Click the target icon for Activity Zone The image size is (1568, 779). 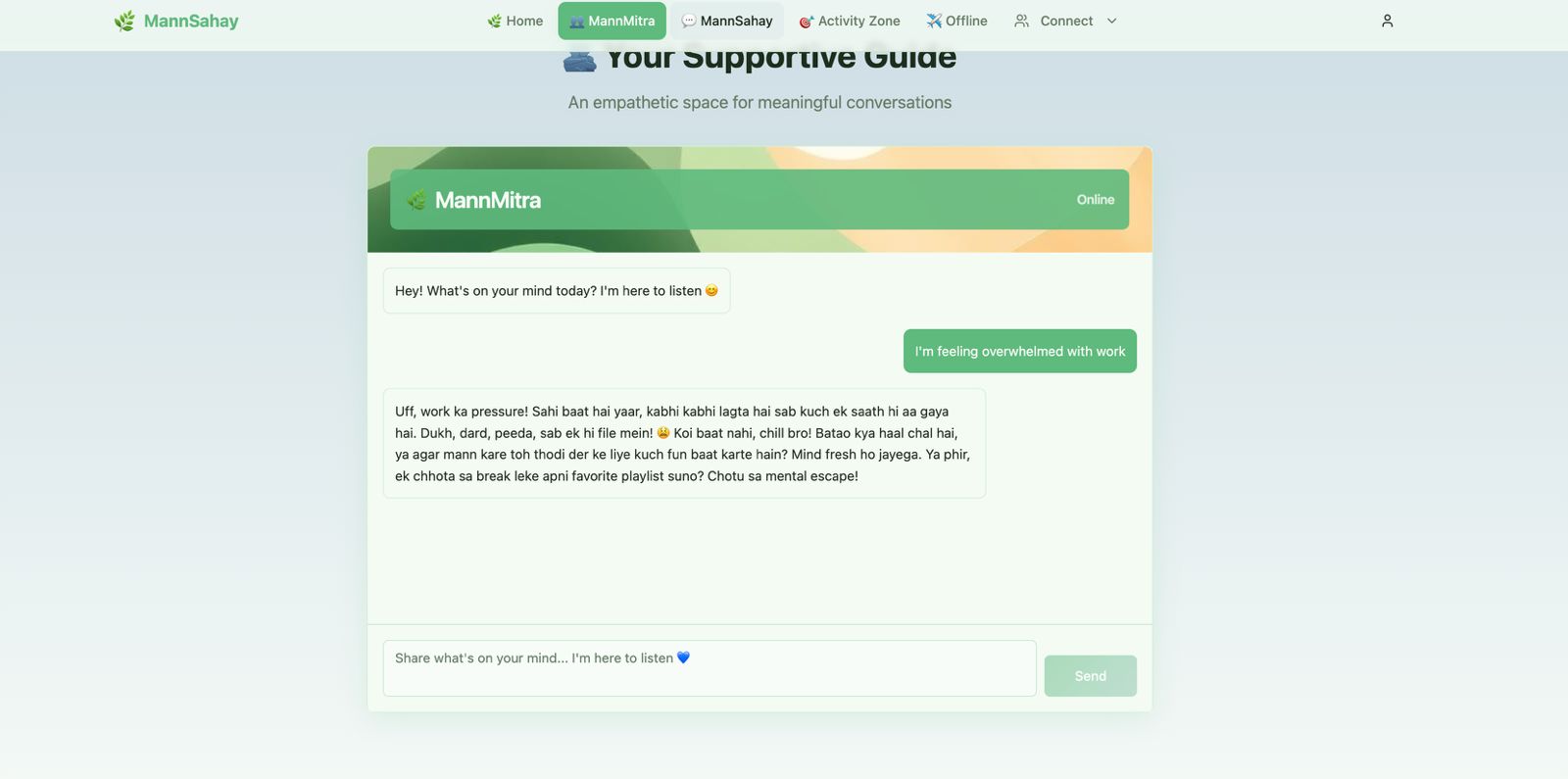[807, 22]
